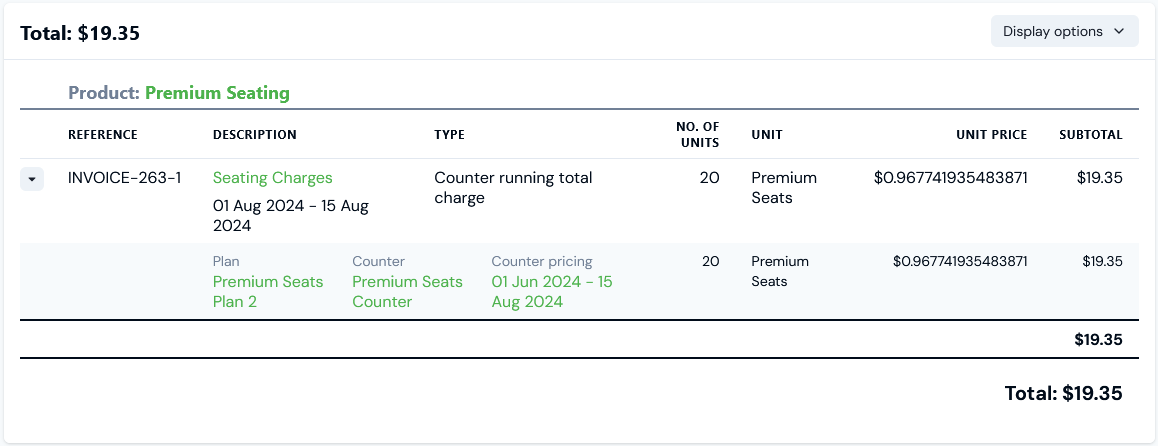Open the Display options dropdown

click(x=1064, y=31)
